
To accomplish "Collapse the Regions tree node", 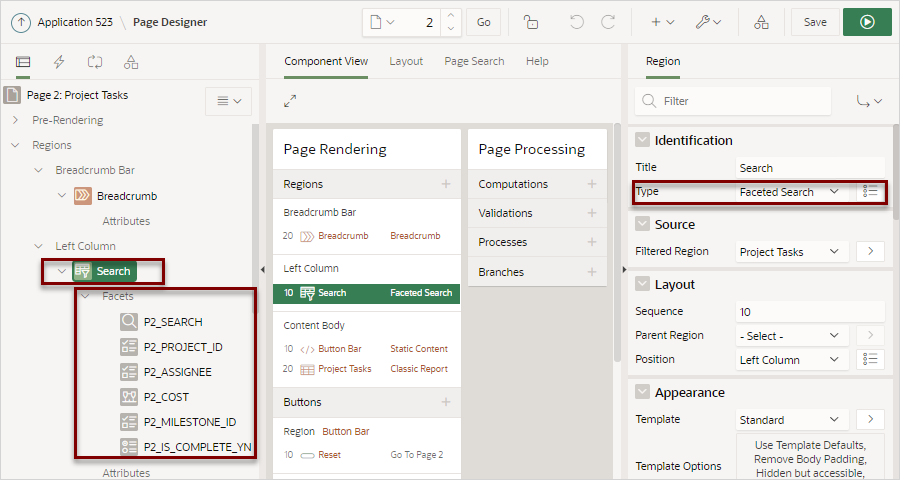I will [x=15, y=145].
